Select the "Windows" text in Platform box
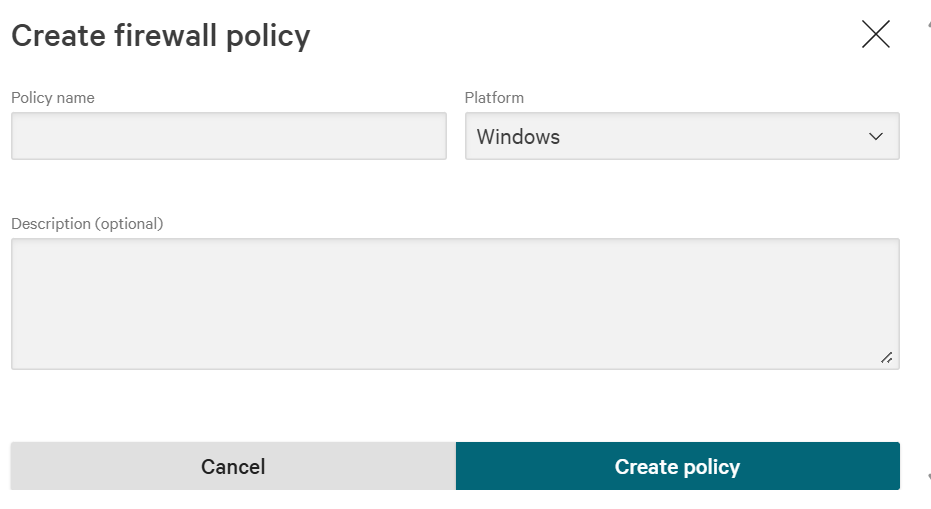This screenshot has height=509, width=931. click(x=518, y=137)
